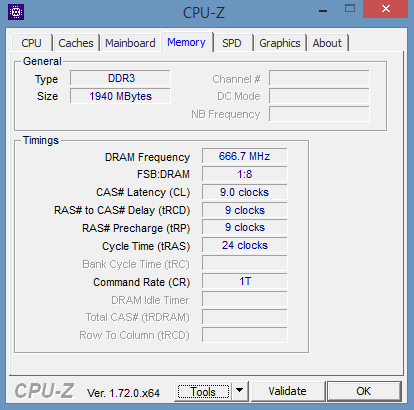Open the Mainboard tab
This screenshot has height=410, width=414.
tap(130, 43)
